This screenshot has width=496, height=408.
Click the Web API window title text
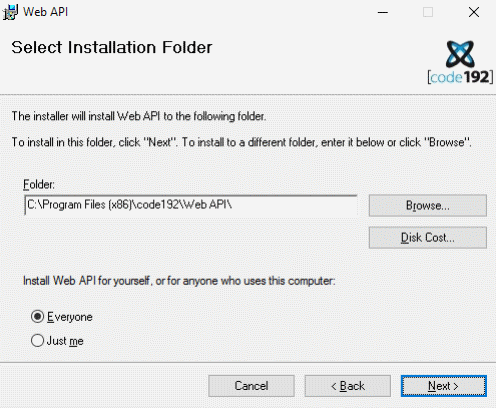46,12
